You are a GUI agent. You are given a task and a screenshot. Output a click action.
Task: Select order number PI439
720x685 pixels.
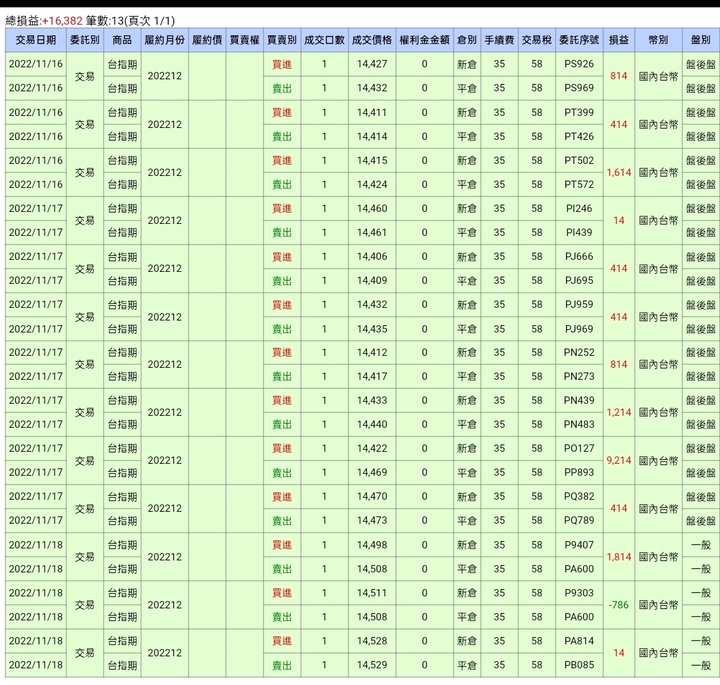pos(579,232)
